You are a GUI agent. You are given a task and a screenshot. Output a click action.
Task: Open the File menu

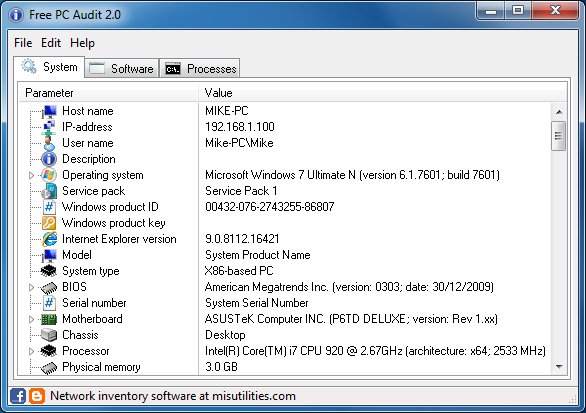tap(23, 43)
